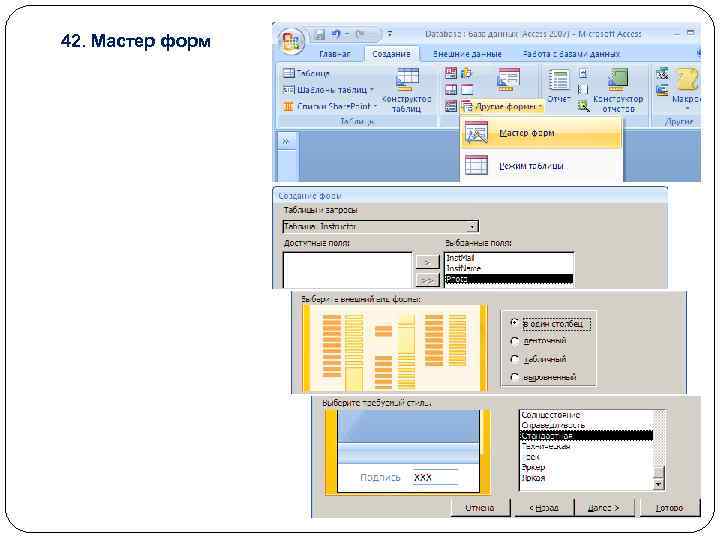This screenshot has width=720, height=540.
Task: Open the Макрос dropdown button
Action: pos(686,89)
